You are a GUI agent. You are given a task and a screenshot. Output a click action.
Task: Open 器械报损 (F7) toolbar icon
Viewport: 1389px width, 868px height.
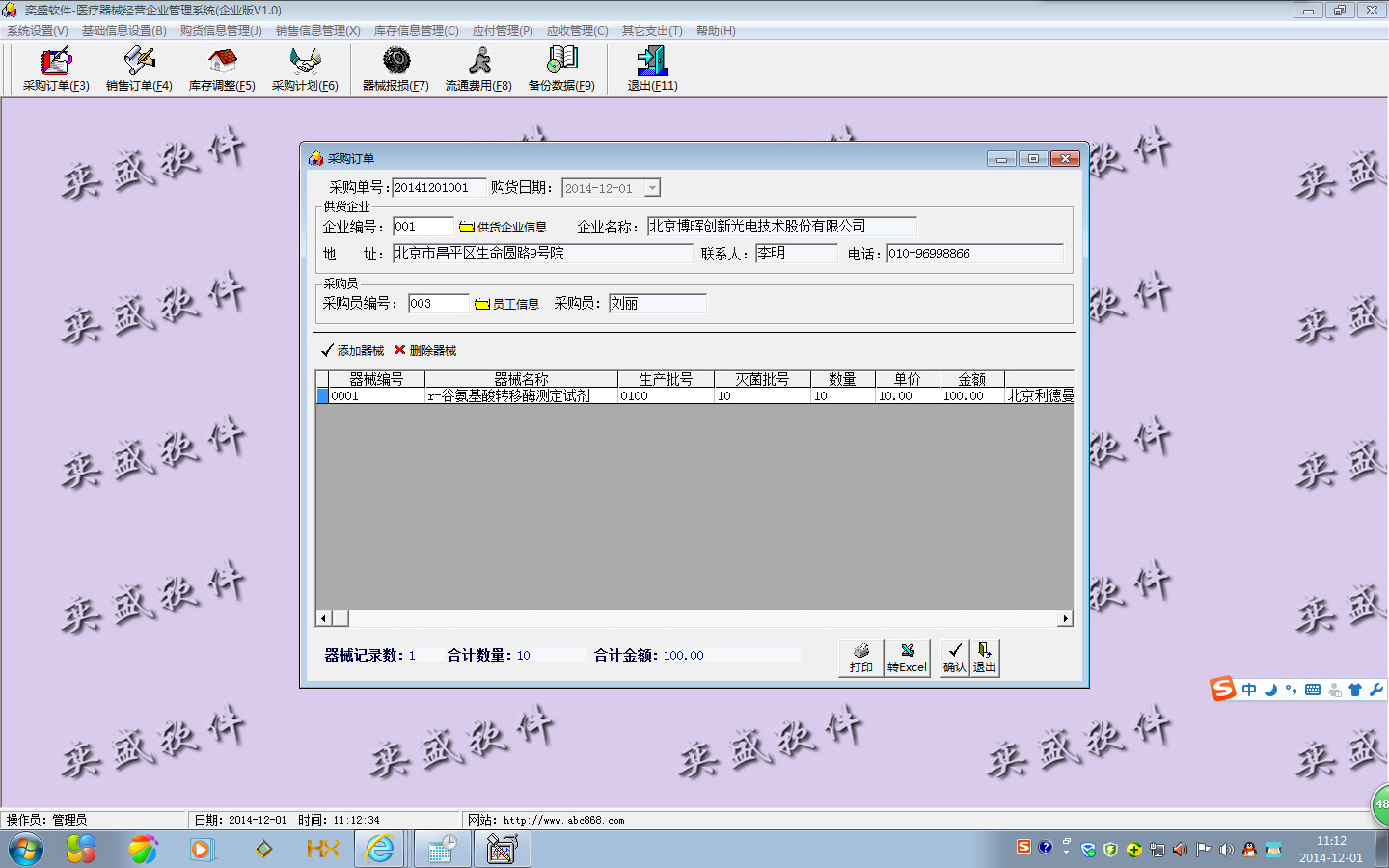[395, 68]
